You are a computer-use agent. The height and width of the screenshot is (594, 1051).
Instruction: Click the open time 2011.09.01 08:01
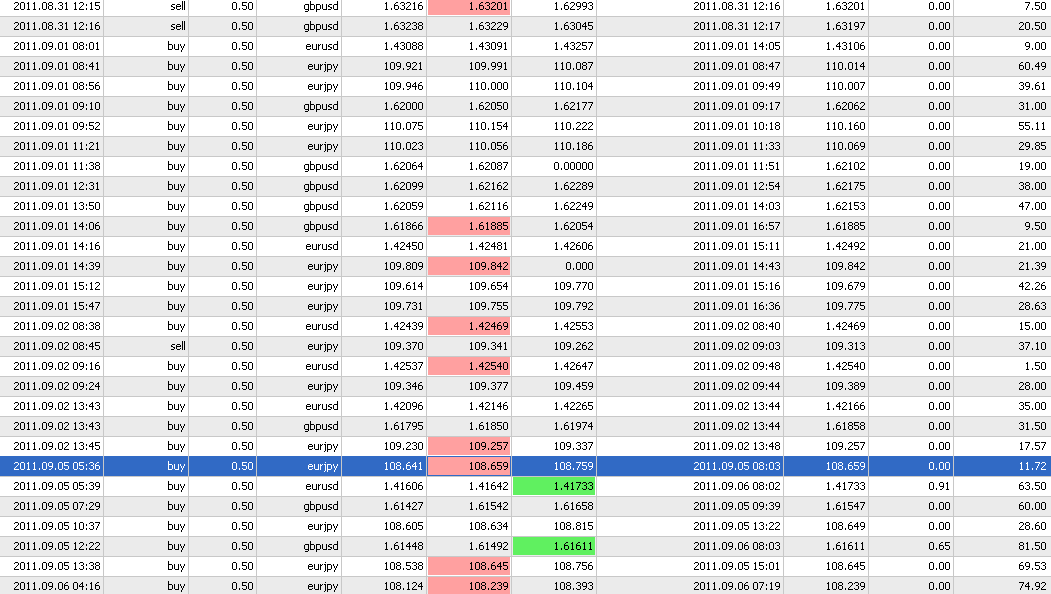(x=57, y=46)
